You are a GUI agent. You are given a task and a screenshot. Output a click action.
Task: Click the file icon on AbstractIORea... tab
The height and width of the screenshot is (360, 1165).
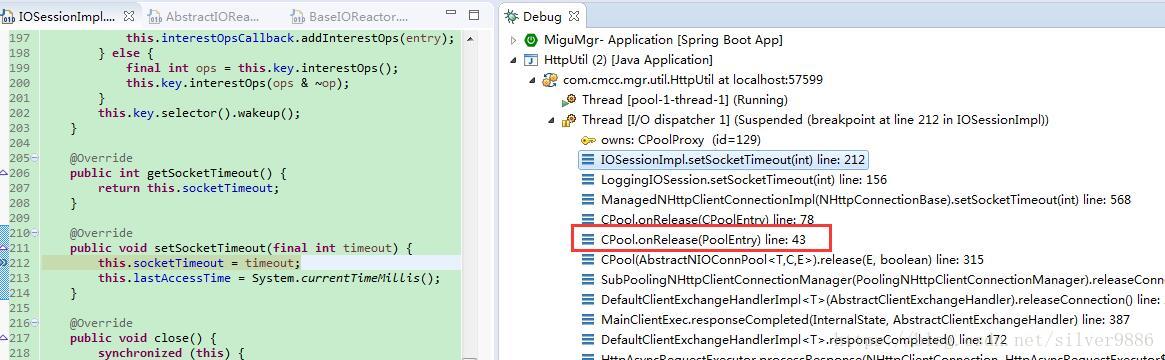154,16
